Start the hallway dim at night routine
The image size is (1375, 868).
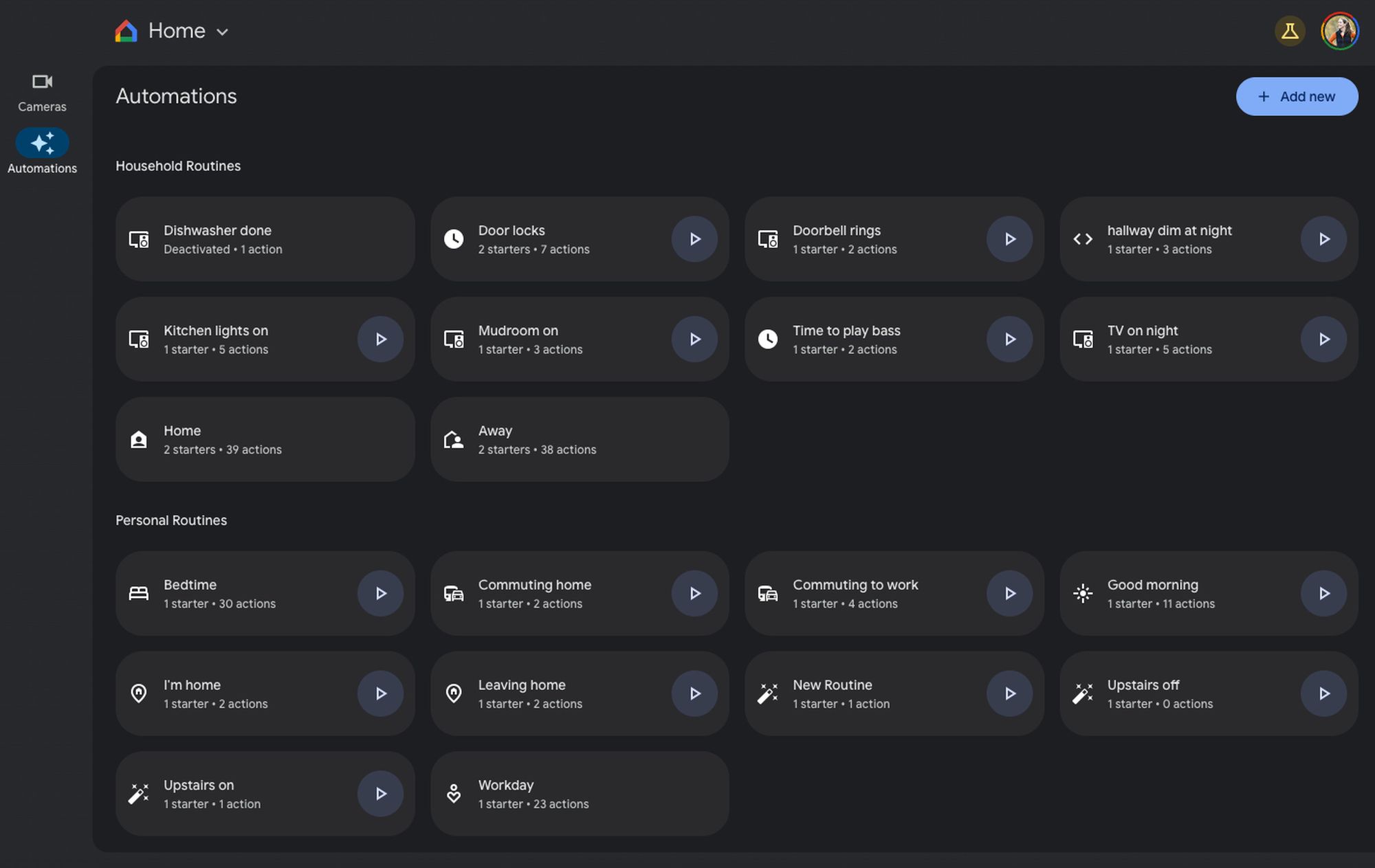(1323, 239)
